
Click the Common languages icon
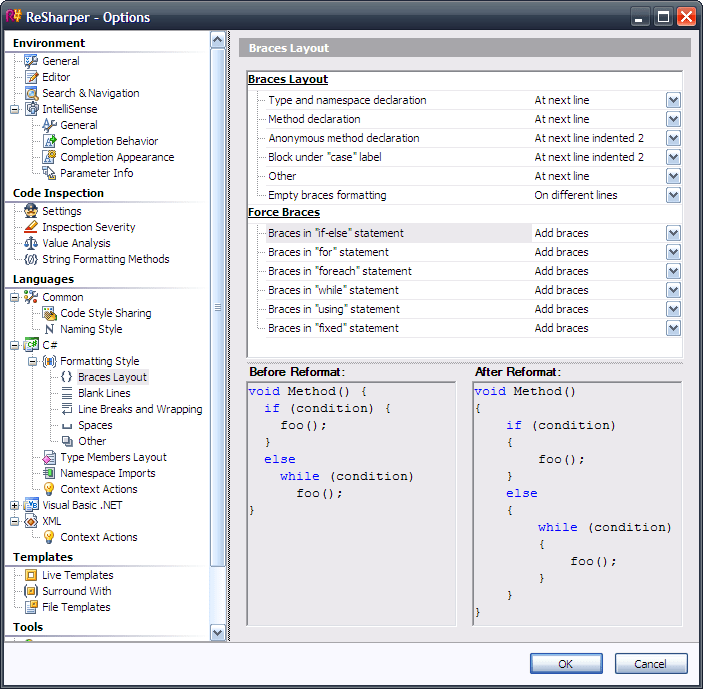tap(31, 297)
